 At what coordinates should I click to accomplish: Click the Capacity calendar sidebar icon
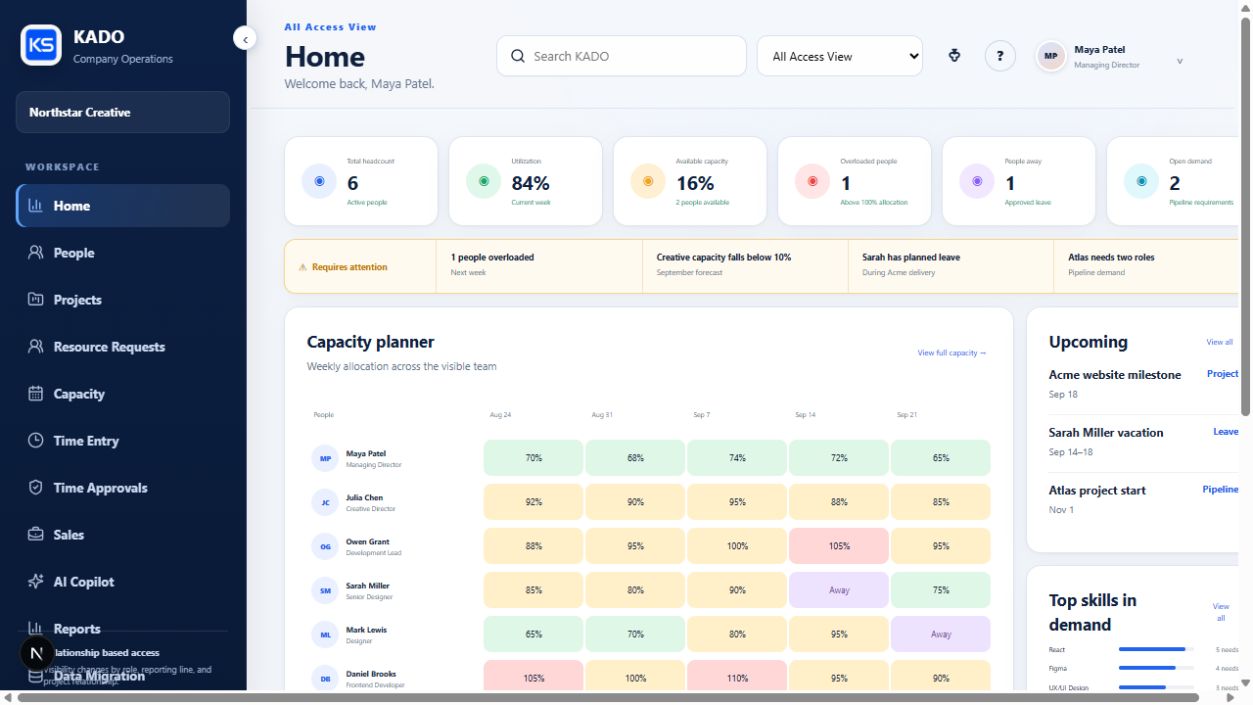[x=36, y=393]
